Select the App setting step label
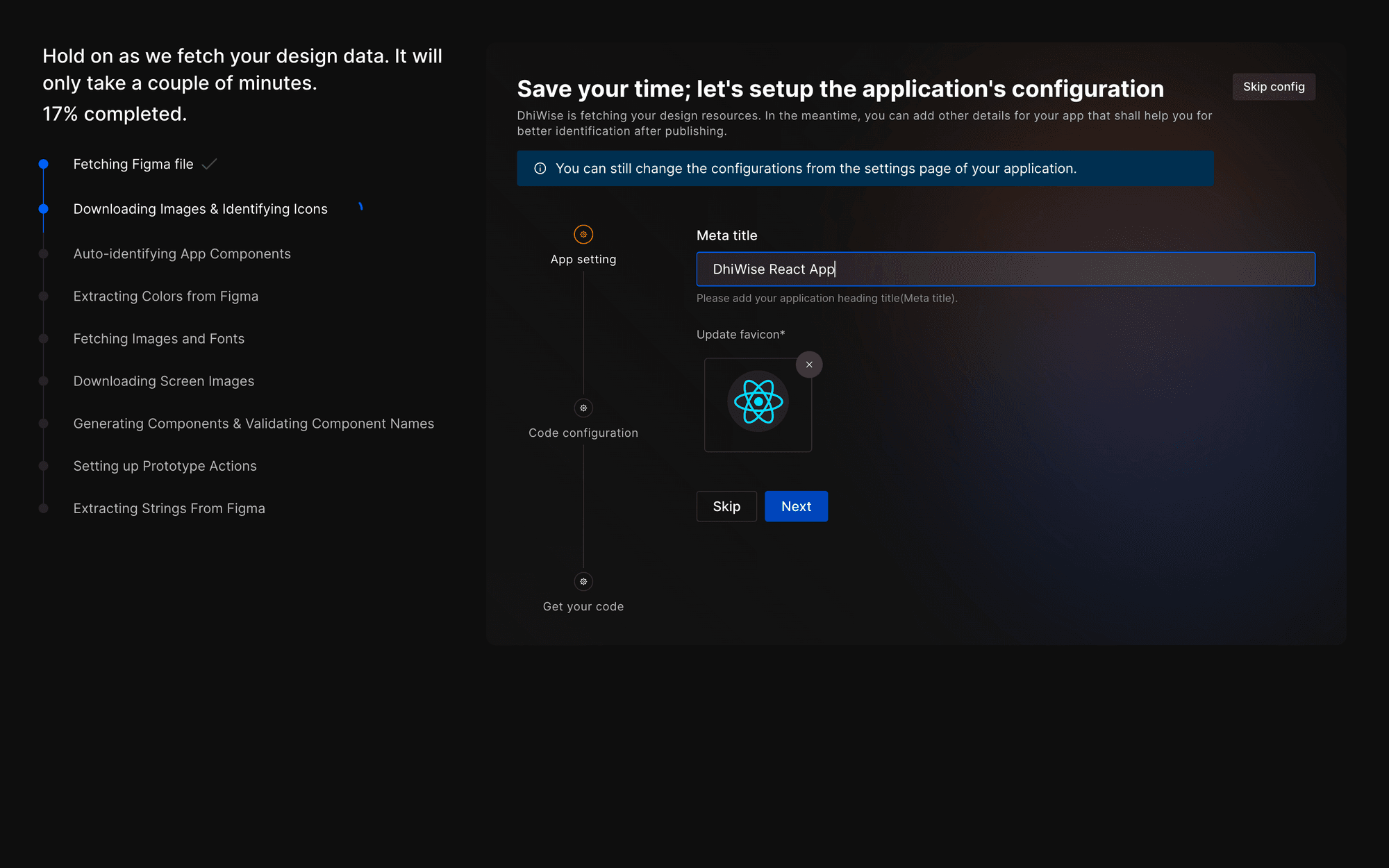The height and width of the screenshot is (868, 1389). 583,259
